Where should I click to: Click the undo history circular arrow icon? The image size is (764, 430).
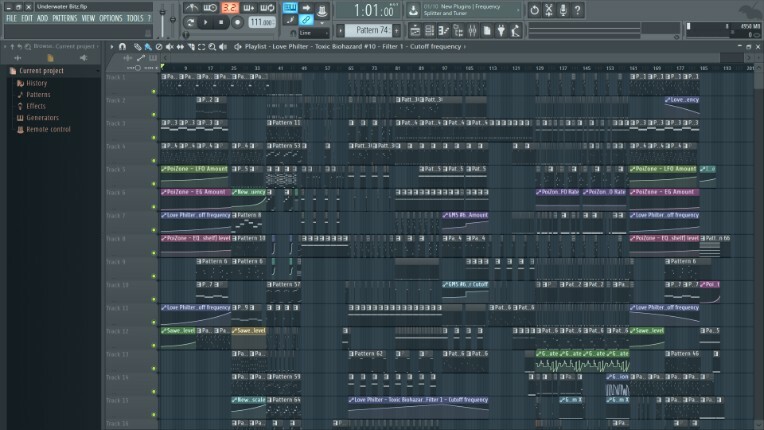[535, 10]
